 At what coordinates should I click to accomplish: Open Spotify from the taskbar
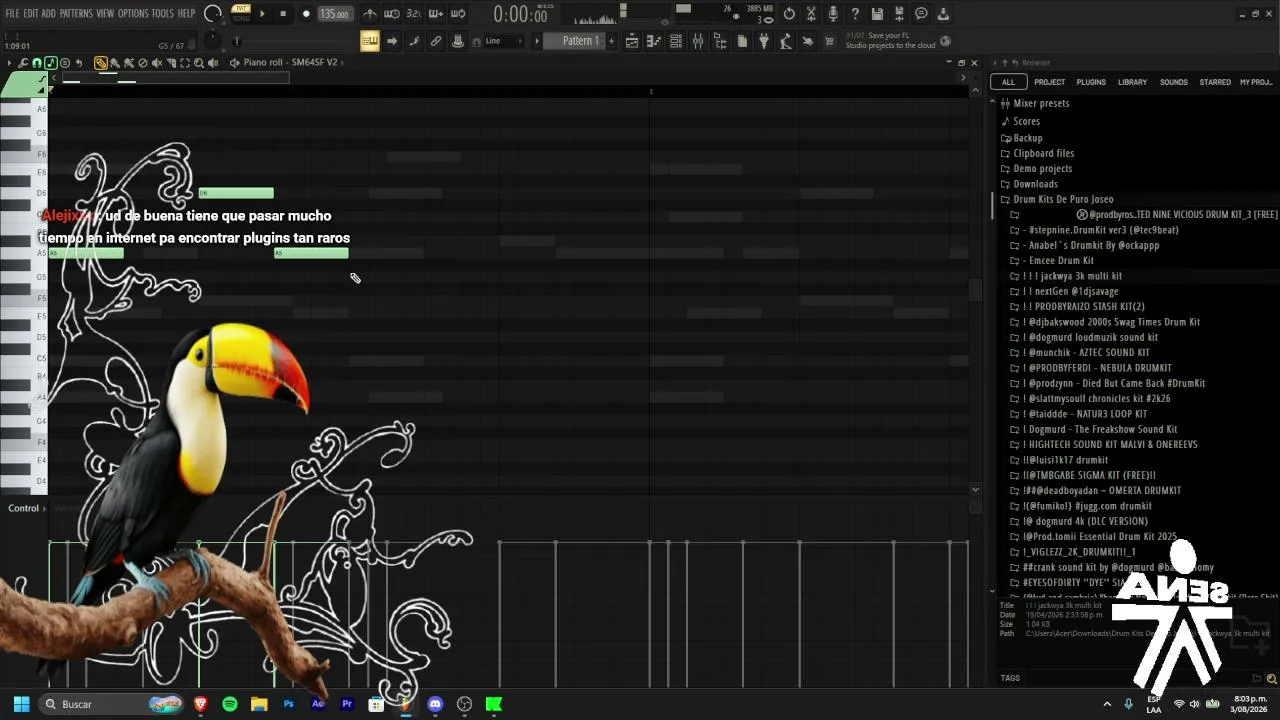230,704
